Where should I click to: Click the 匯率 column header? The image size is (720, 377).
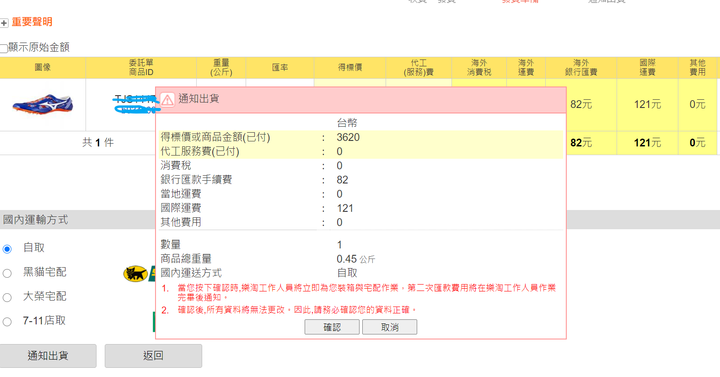280,68
